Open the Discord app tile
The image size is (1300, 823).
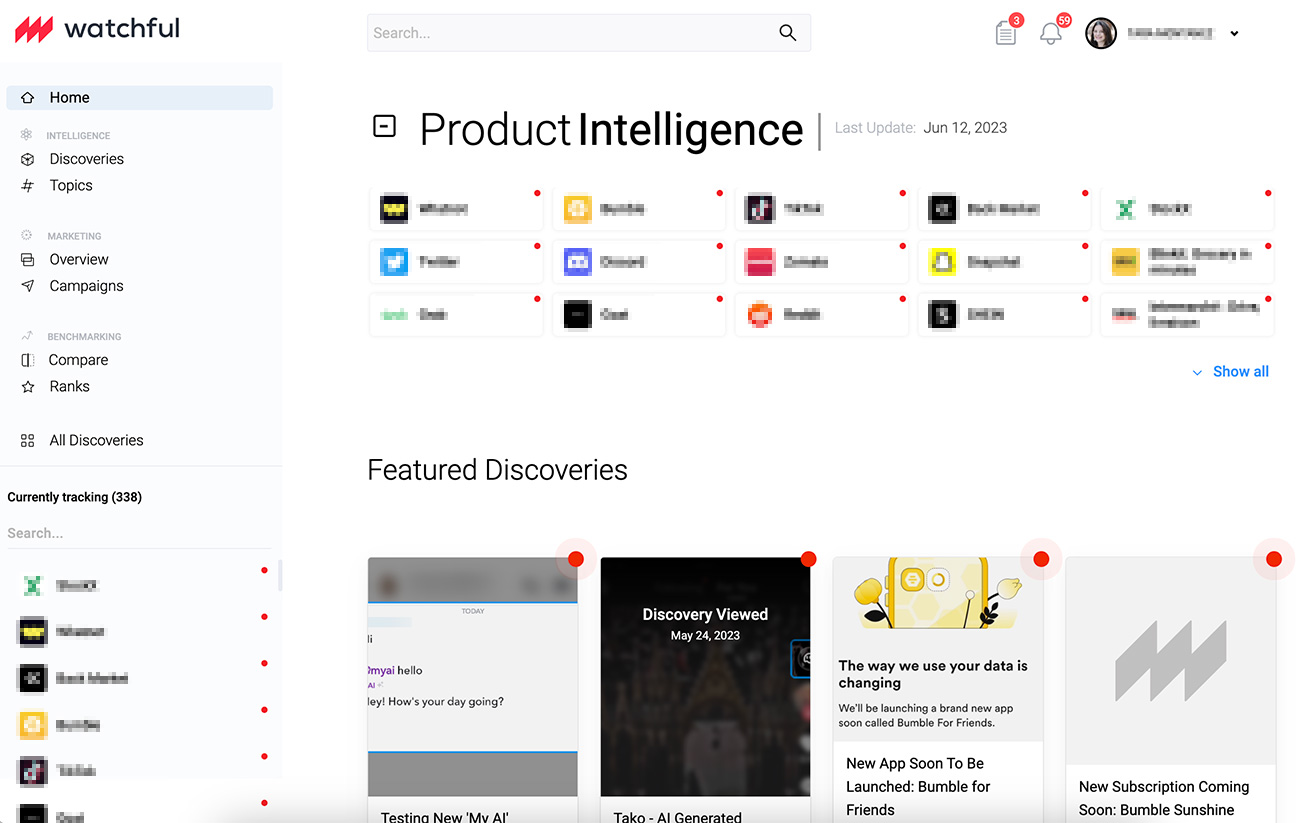(639, 262)
